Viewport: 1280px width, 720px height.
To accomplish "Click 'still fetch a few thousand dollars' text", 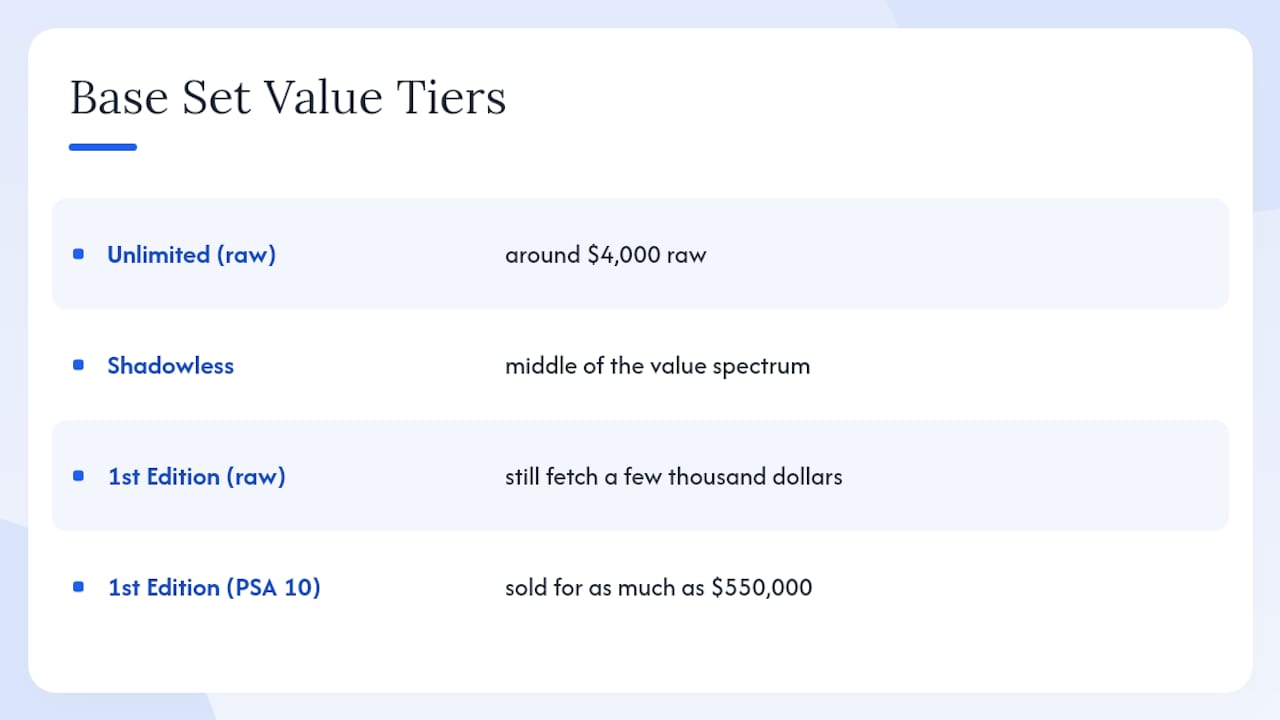I will click(x=673, y=477).
